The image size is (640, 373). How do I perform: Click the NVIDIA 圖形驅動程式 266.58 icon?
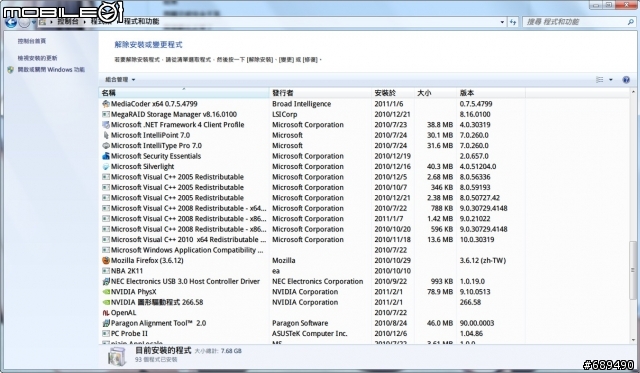106,302
